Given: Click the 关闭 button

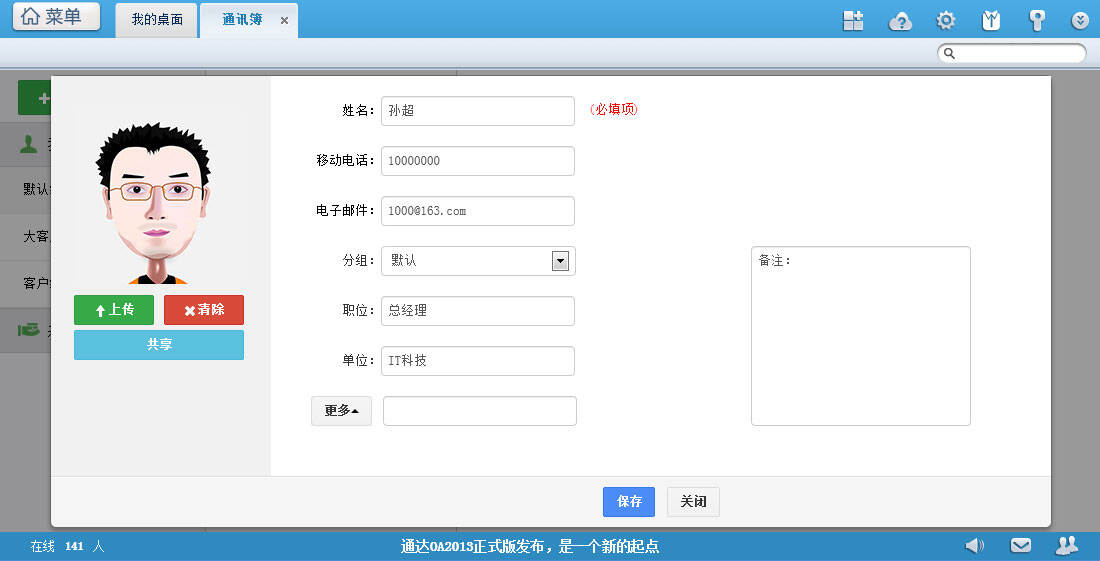Looking at the screenshot, I should pyautogui.click(x=693, y=502).
